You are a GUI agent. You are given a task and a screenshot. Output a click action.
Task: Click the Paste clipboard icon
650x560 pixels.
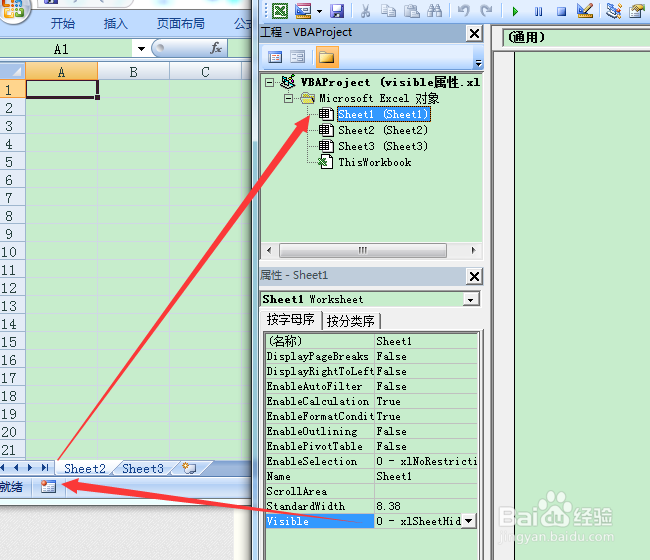pyautogui.click(x=412, y=11)
